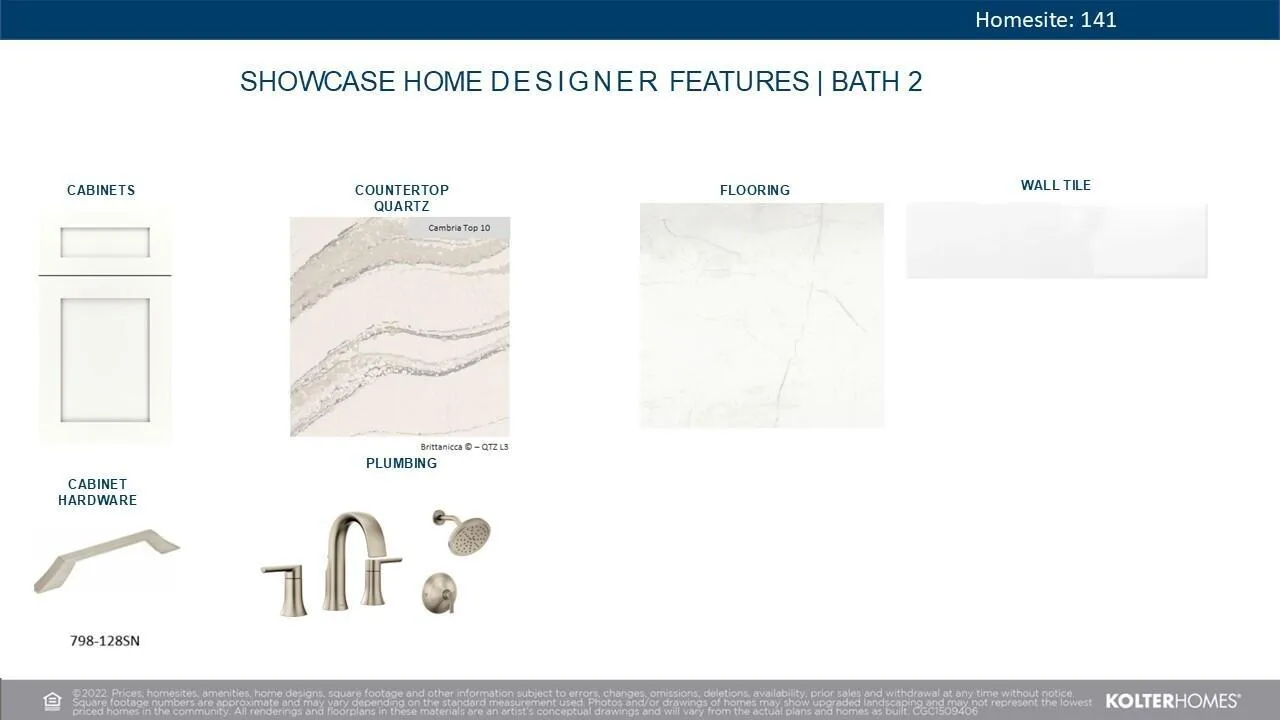Click the white wall tile swatch

pyautogui.click(x=1056, y=241)
